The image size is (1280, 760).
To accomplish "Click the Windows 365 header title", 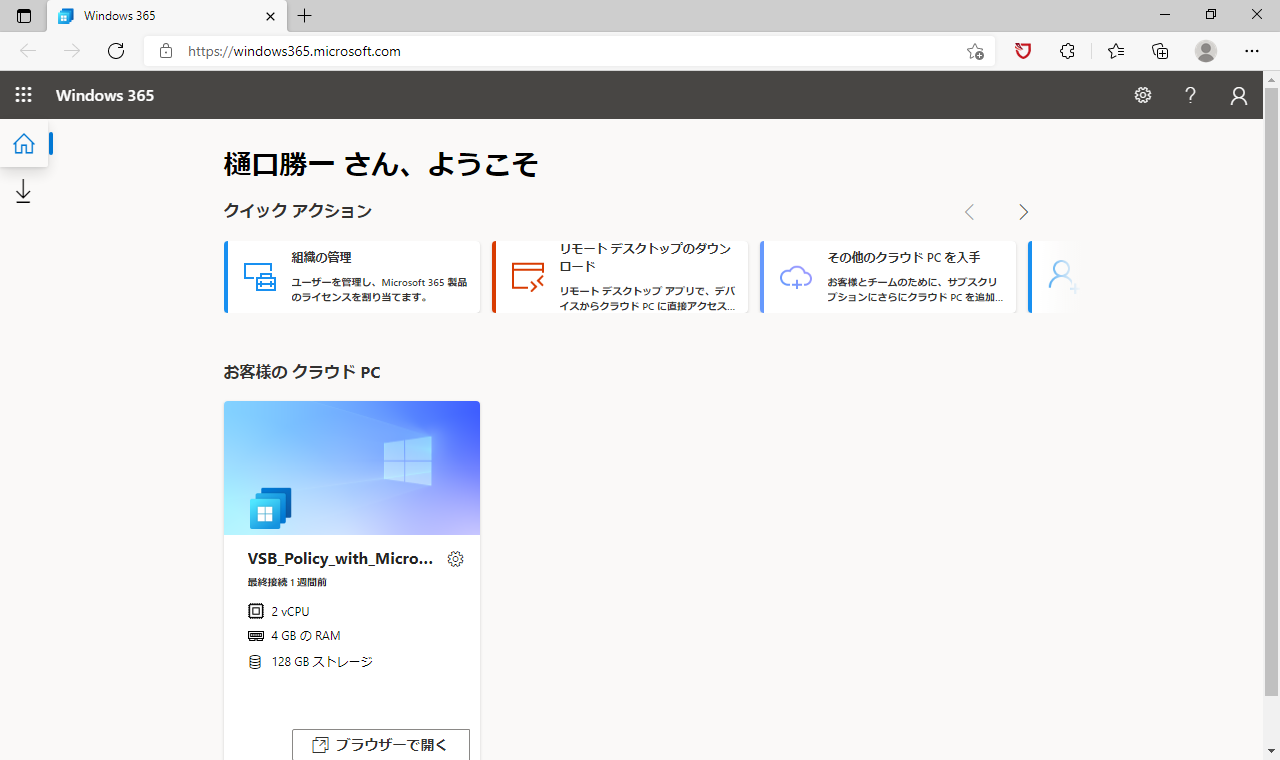I will [105, 95].
